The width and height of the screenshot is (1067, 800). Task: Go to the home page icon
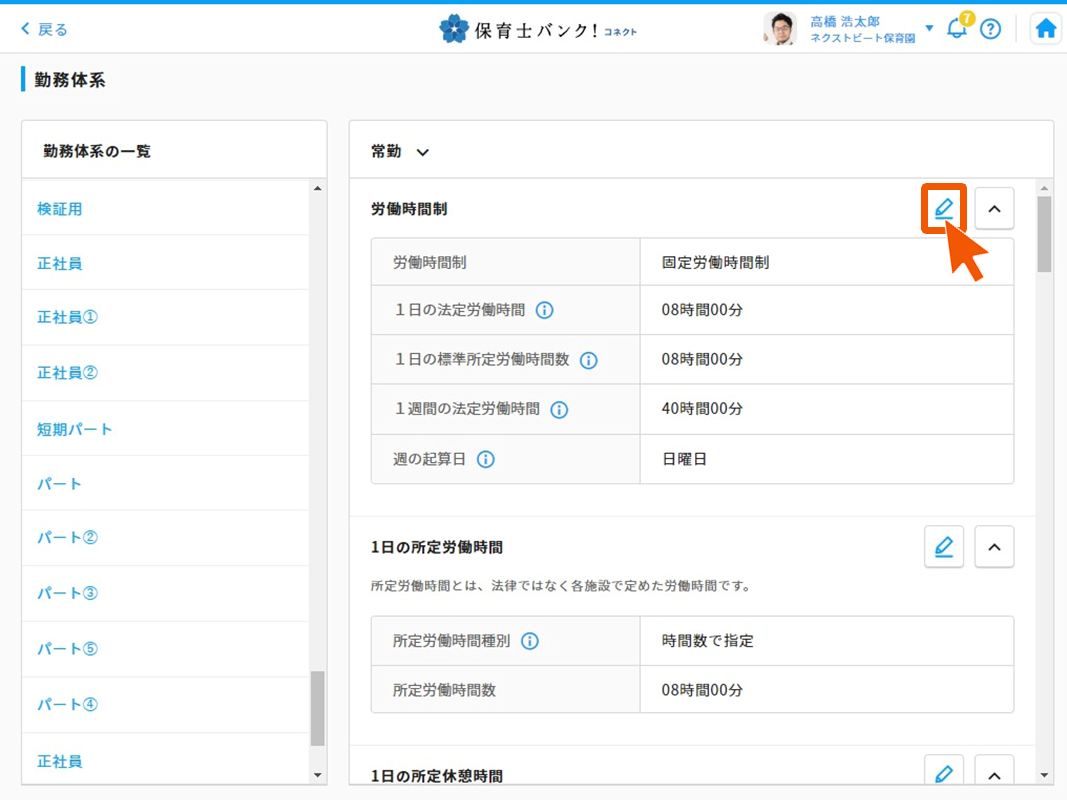[x=1046, y=29]
